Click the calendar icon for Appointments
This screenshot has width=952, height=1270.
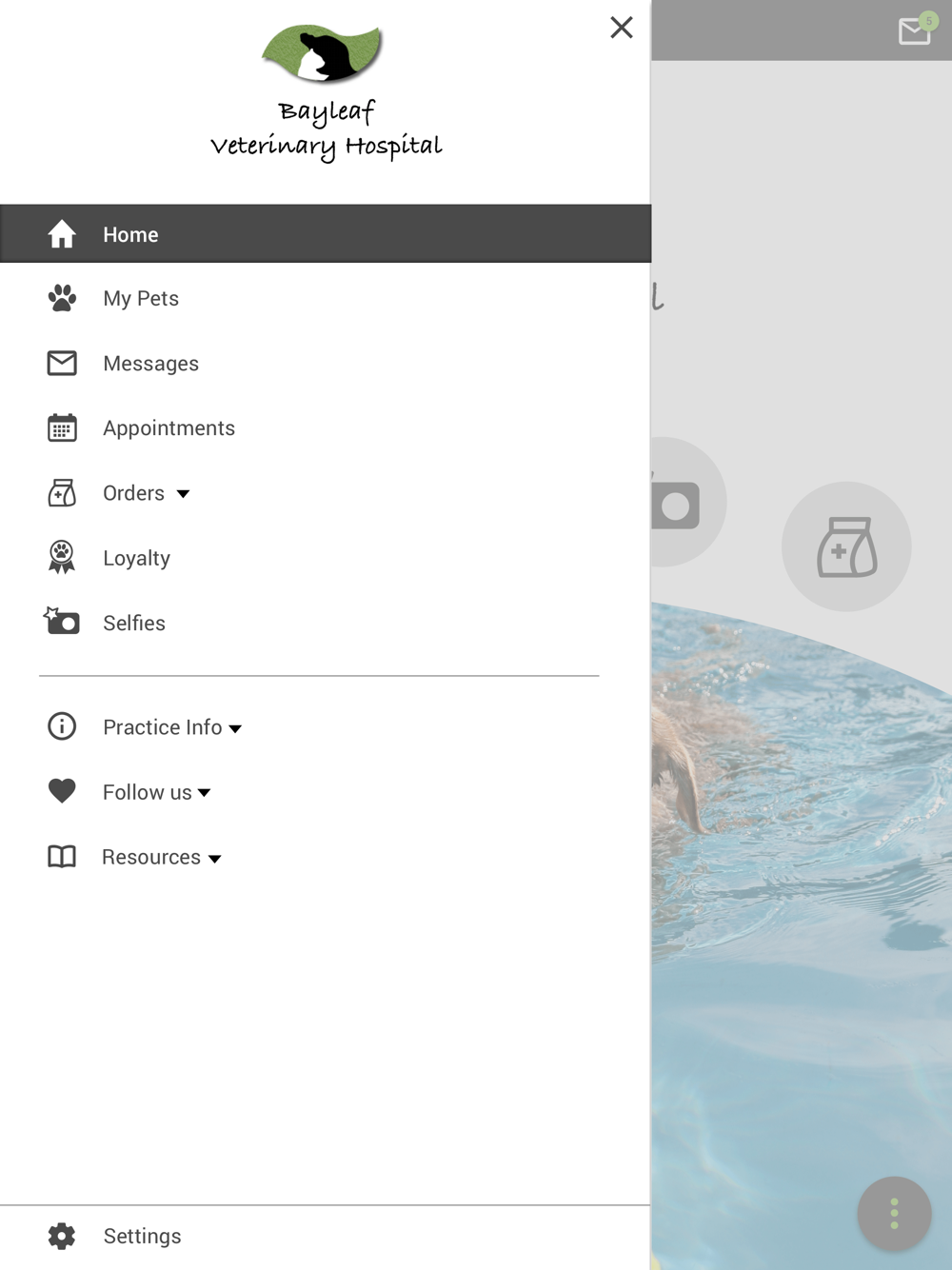point(62,427)
